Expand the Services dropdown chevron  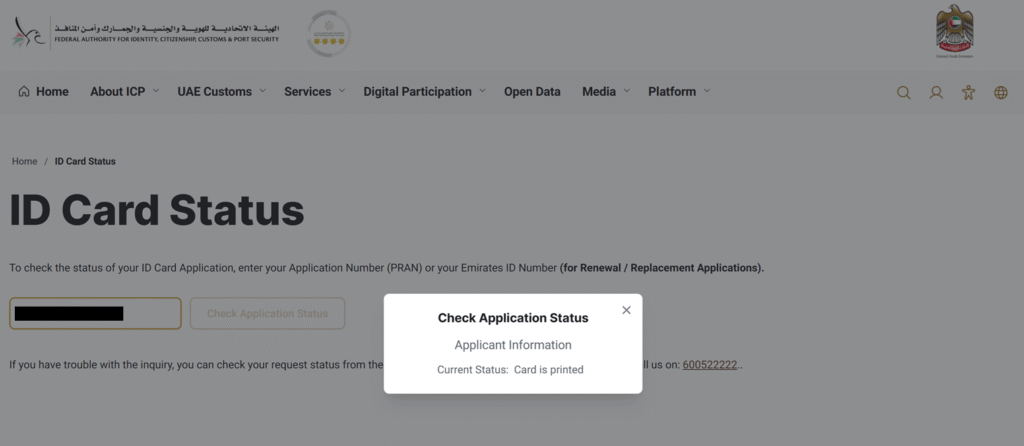click(342, 91)
